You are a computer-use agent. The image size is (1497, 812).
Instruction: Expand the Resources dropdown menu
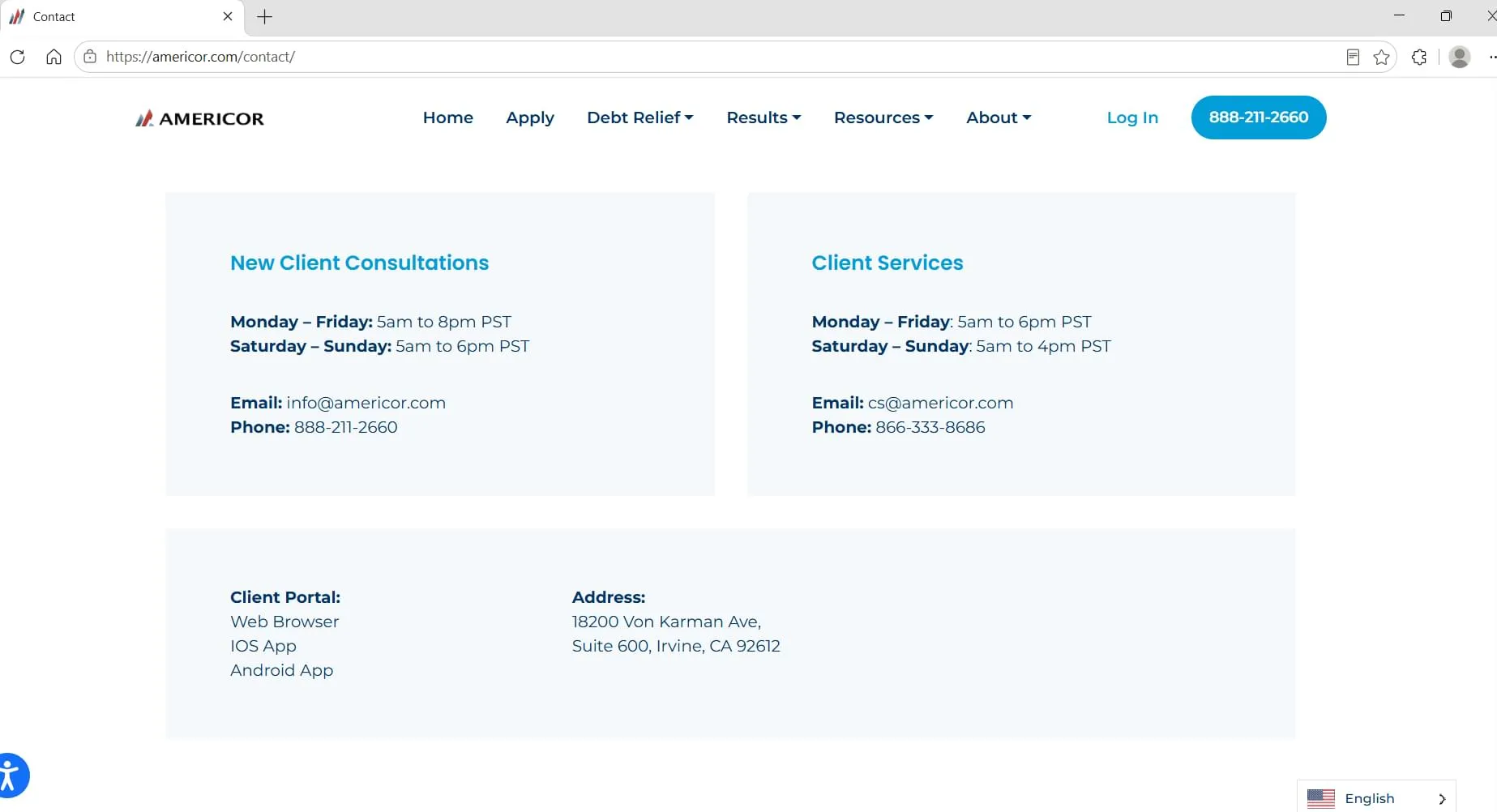(x=883, y=118)
